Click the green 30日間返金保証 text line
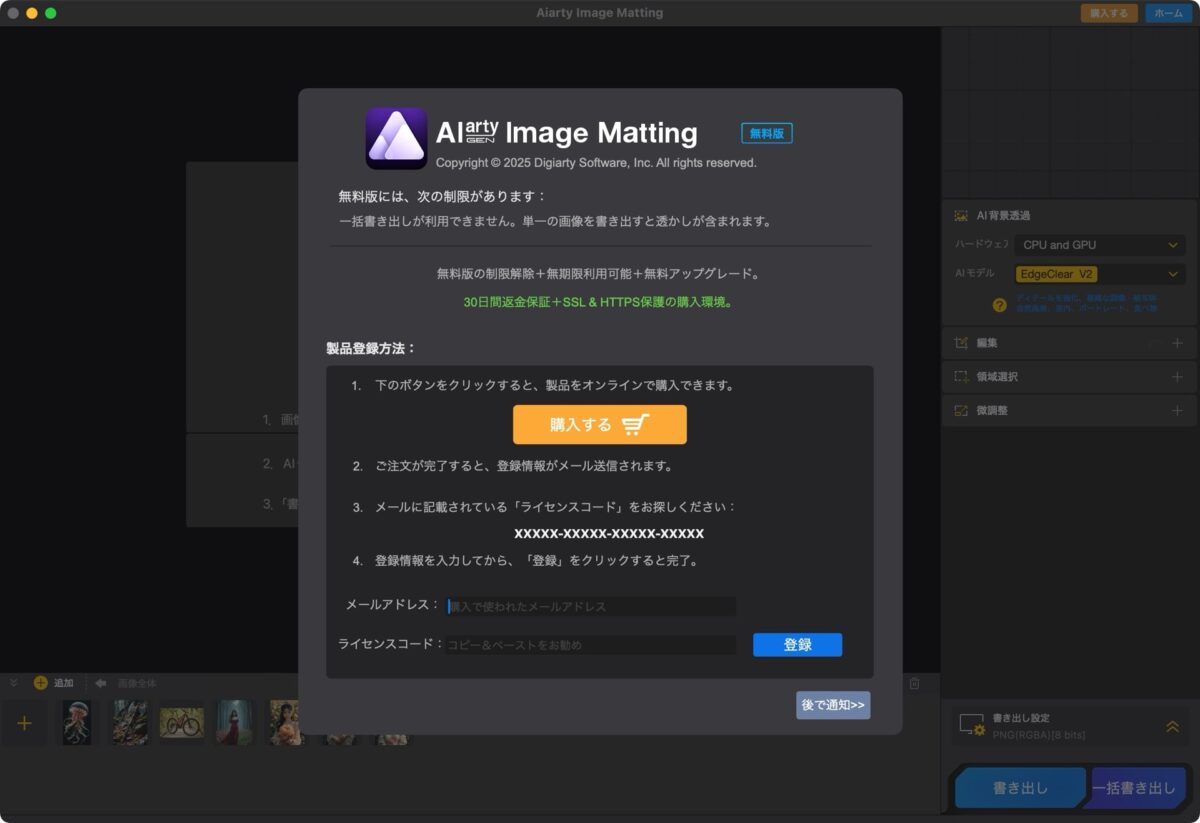This screenshot has height=823, width=1200. coord(598,302)
